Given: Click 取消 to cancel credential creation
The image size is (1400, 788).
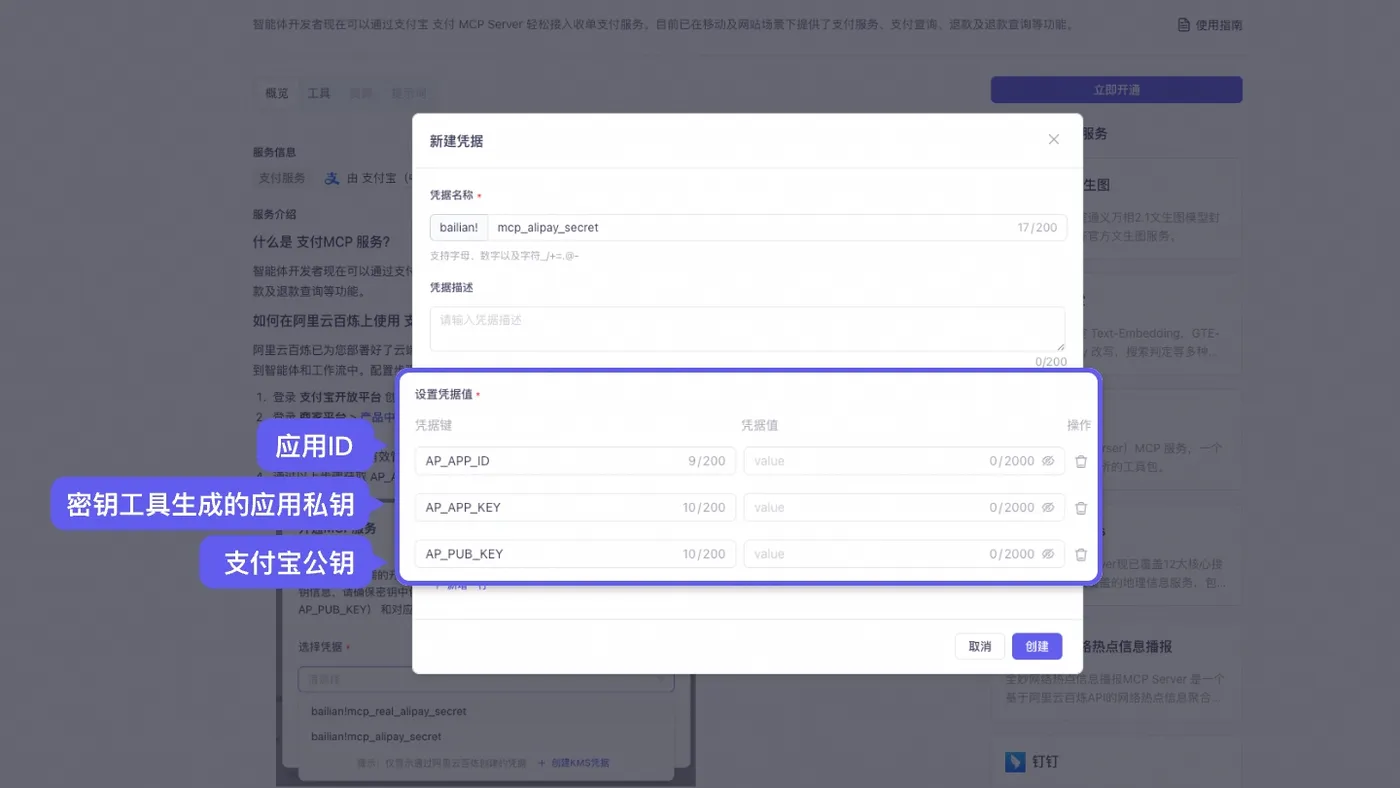Looking at the screenshot, I should click(x=980, y=647).
